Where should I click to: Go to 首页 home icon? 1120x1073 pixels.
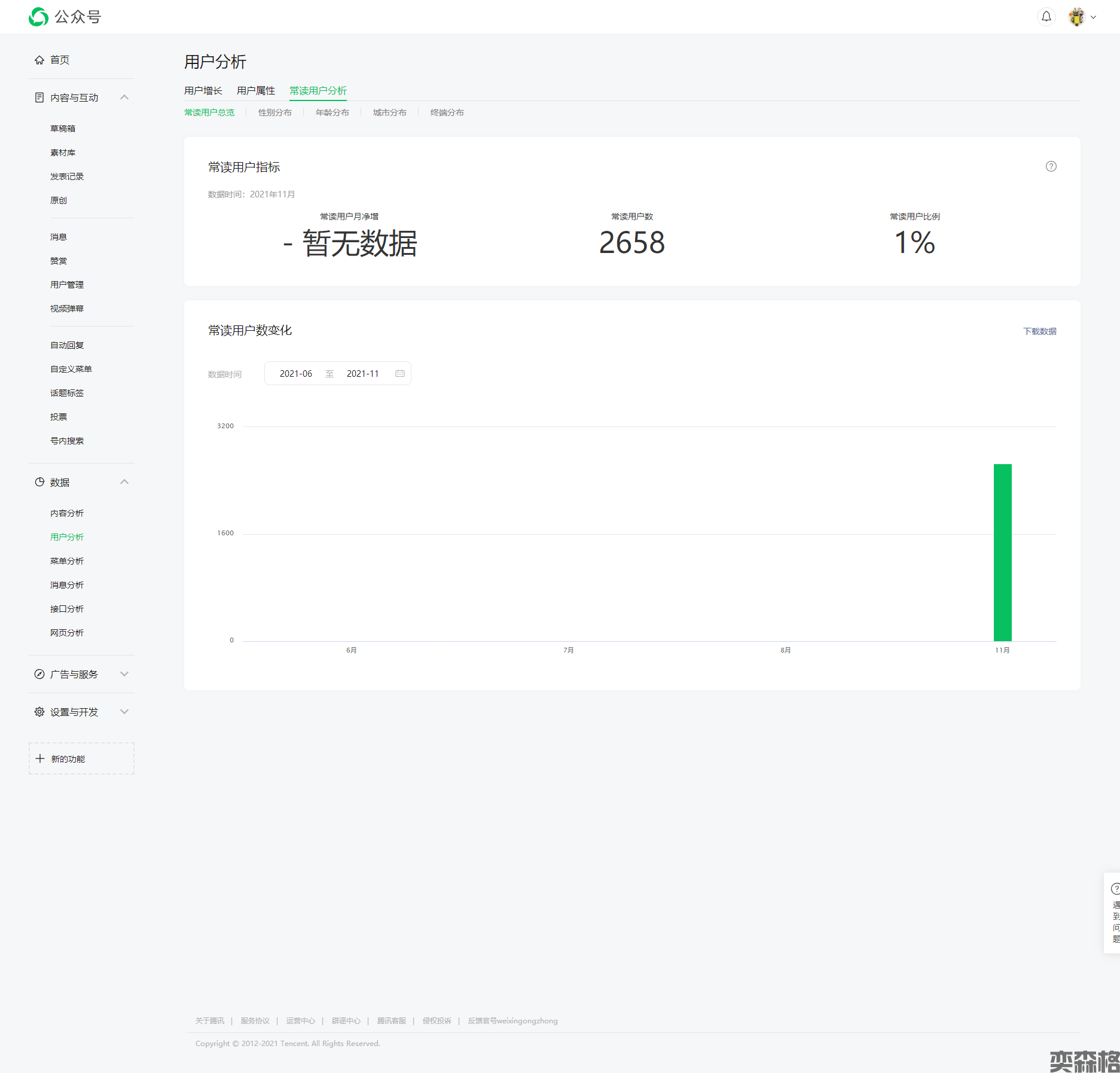39,60
